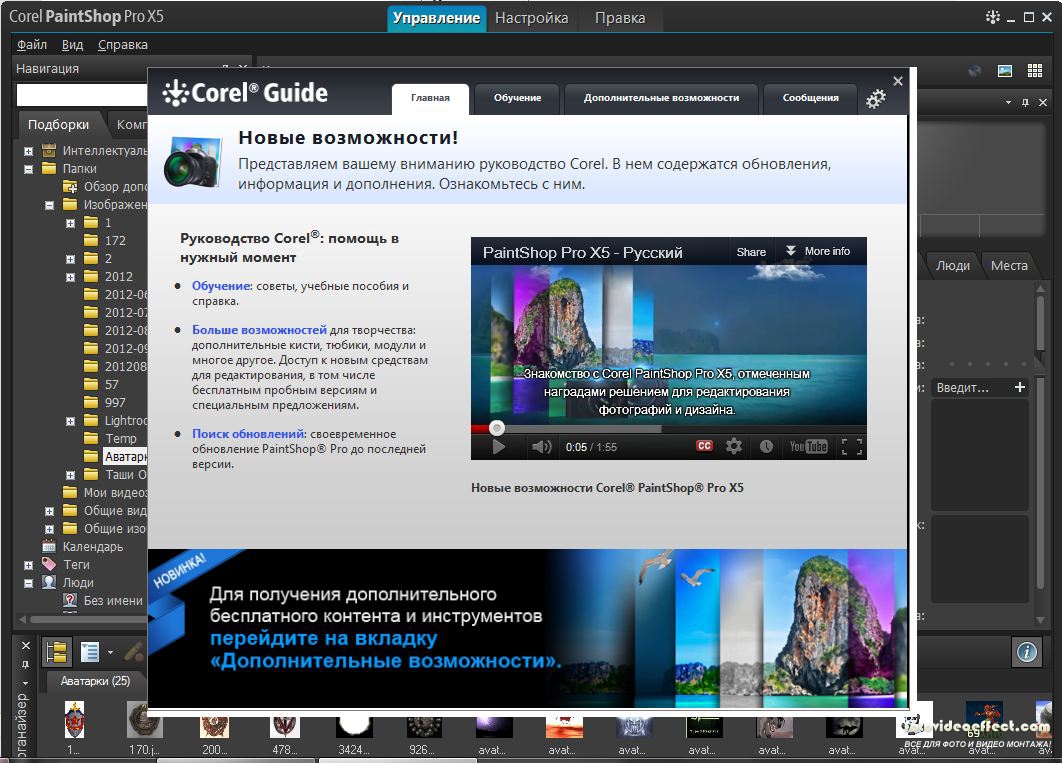This screenshot has height=763, width=1062.
Task: Select the 478... thumbnail
Action: [284, 728]
